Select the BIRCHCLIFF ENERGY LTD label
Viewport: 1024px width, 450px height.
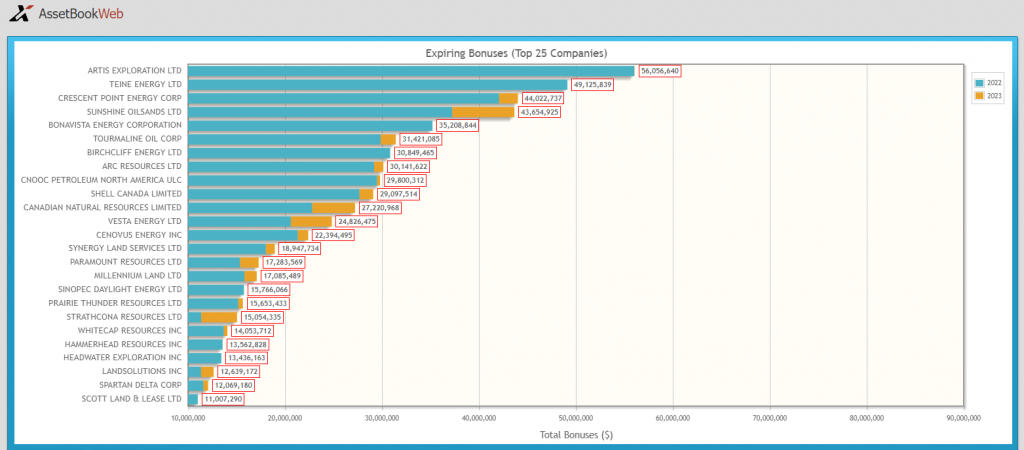pyautogui.click(x=135, y=152)
